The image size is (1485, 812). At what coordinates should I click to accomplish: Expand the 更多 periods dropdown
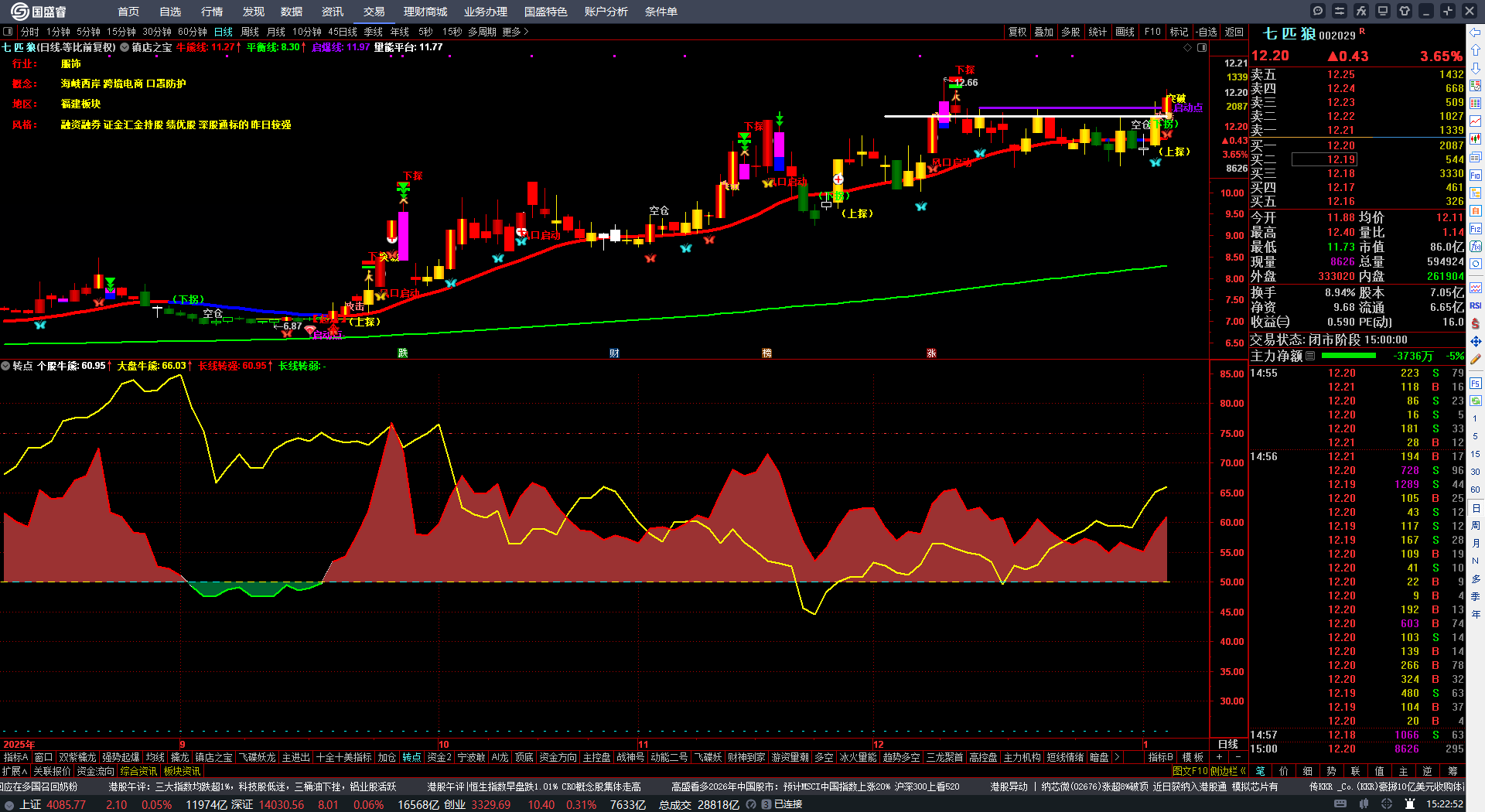pyautogui.click(x=515, y=32)
